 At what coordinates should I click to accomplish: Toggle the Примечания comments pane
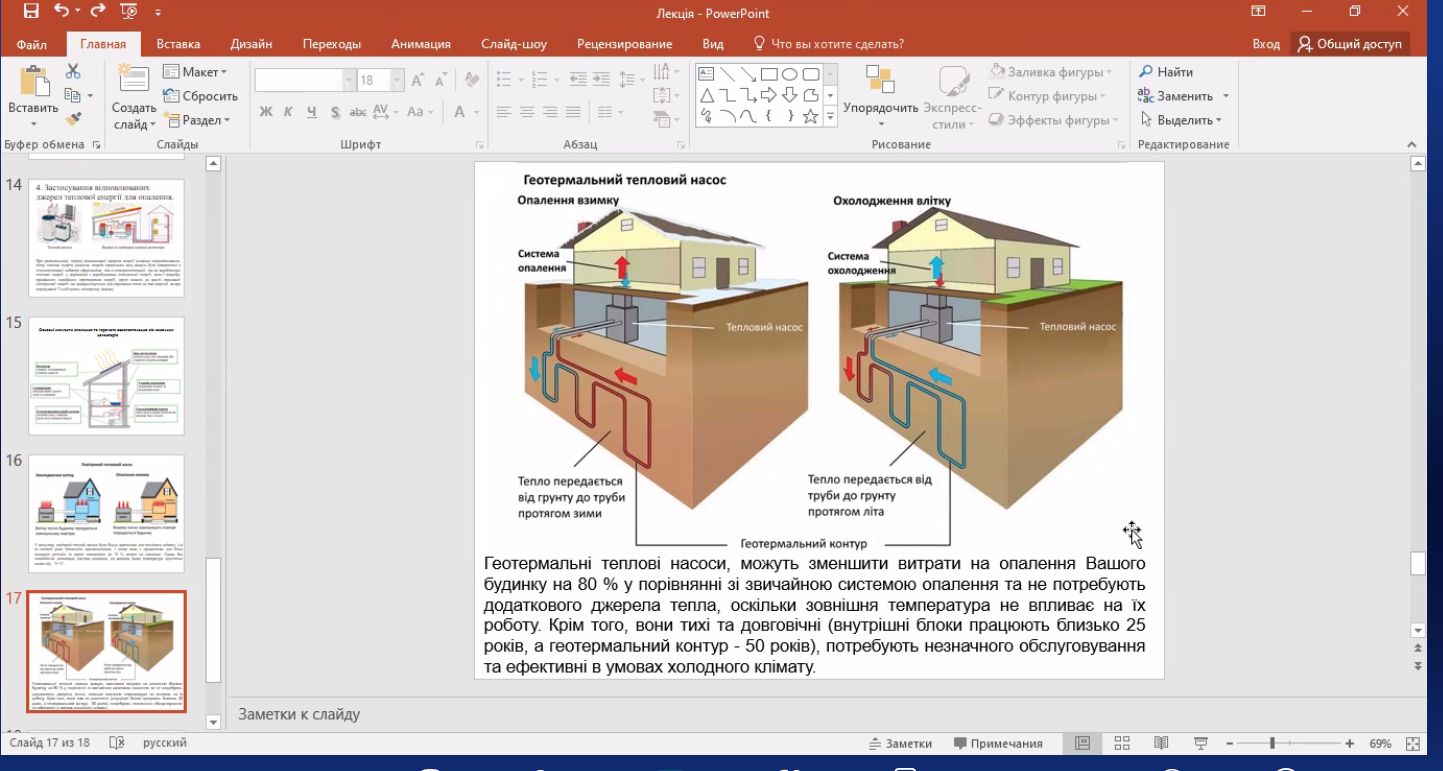[x=997, y=743]
